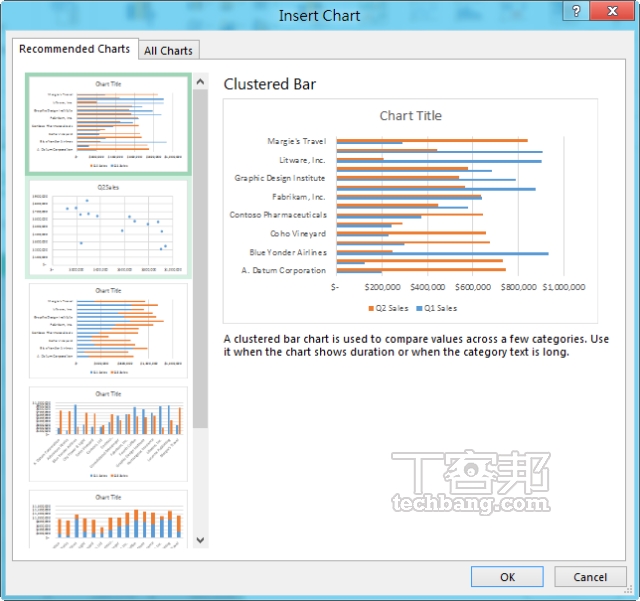Click the Q2 Sales legend entry

[x=388, y=308]
